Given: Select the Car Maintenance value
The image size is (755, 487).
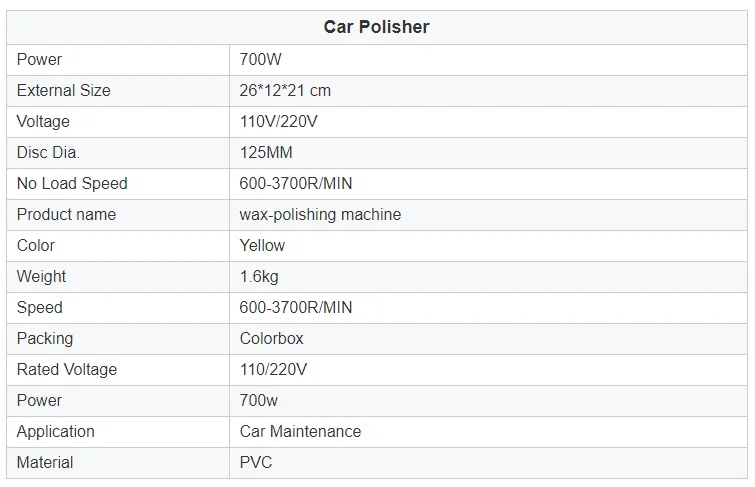Looking at the screenshot, I should point(300,431).
